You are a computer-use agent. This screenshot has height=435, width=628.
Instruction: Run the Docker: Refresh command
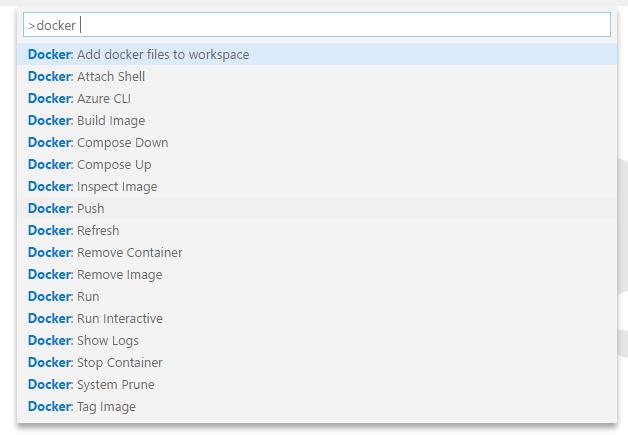317,230
